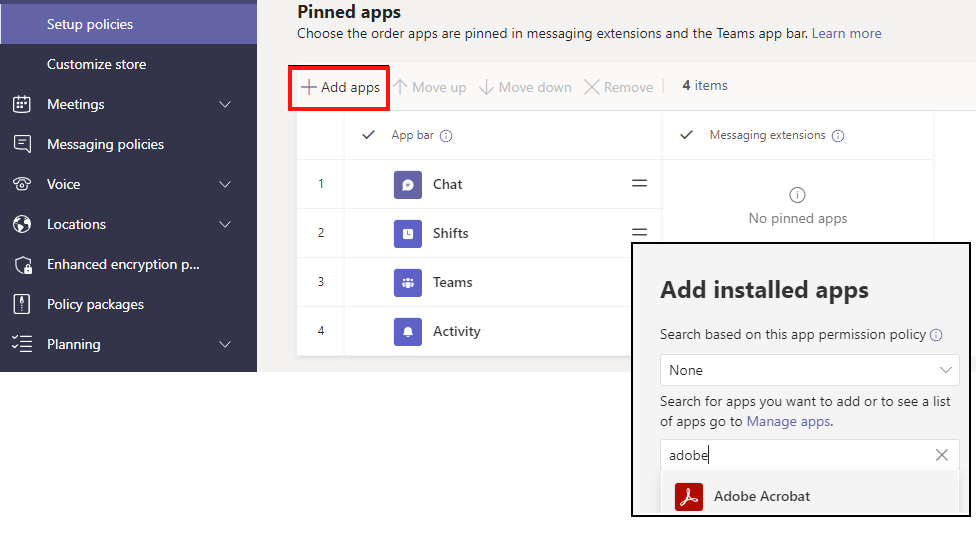This screenshot has width=976, height=534.
Task: Select the Teams row text
Action: (453, 283)
